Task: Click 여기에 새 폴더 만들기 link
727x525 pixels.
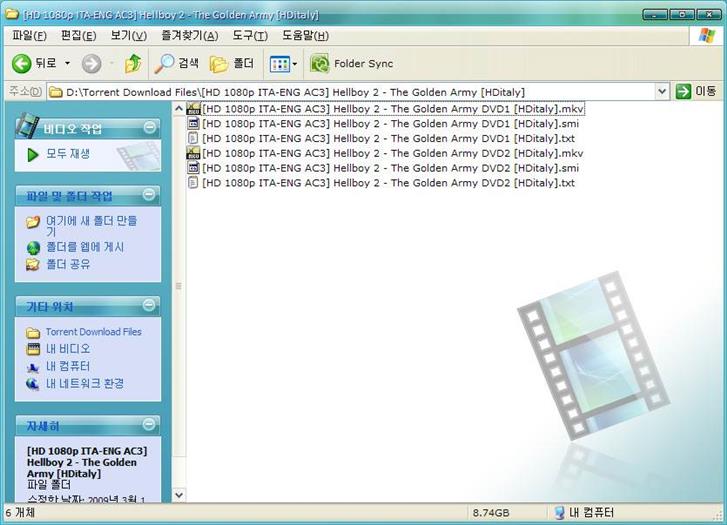Action: (91, 226)
